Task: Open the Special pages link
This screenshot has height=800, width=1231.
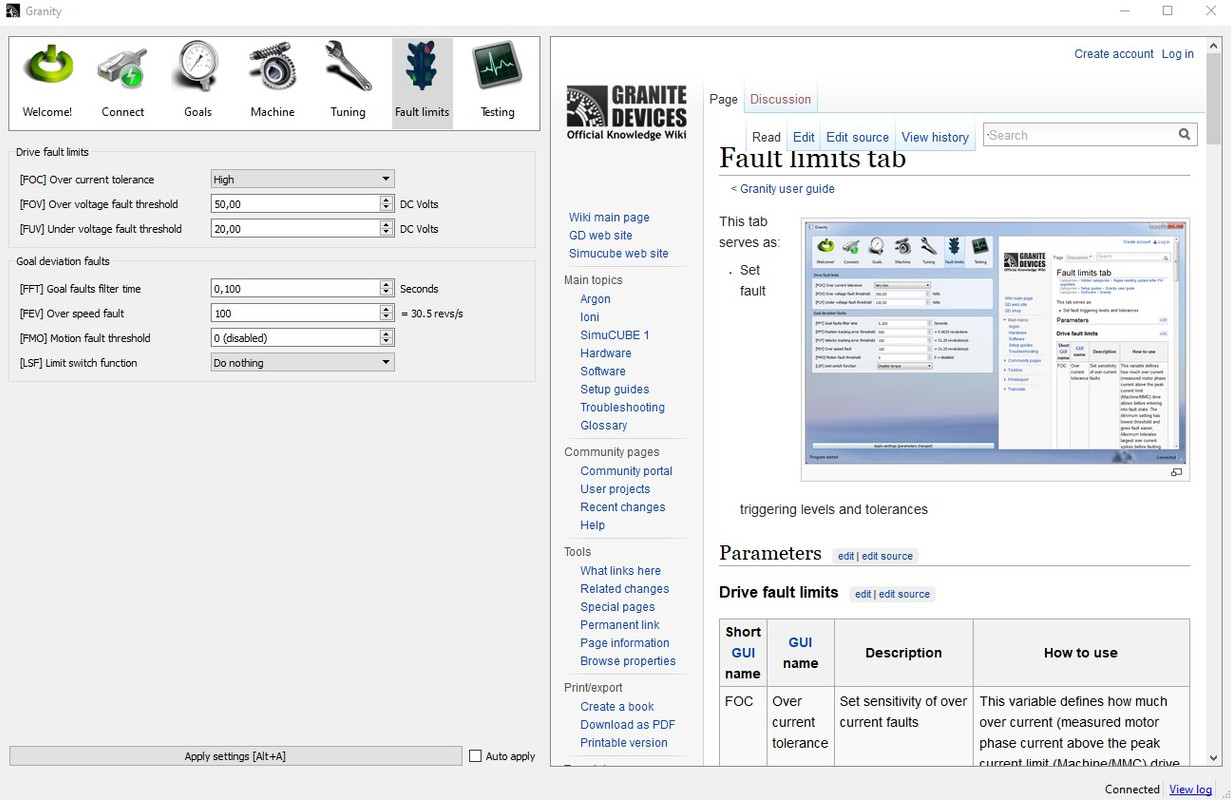Action: pyautogui.click(x=618, y=607)
